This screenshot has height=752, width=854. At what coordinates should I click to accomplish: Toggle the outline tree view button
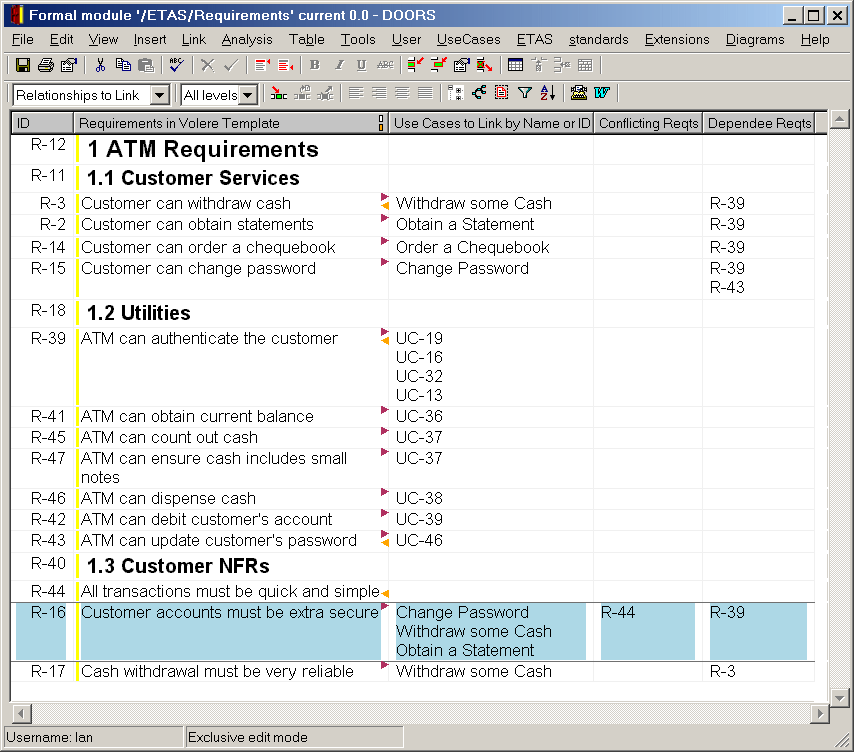point(455,93)
